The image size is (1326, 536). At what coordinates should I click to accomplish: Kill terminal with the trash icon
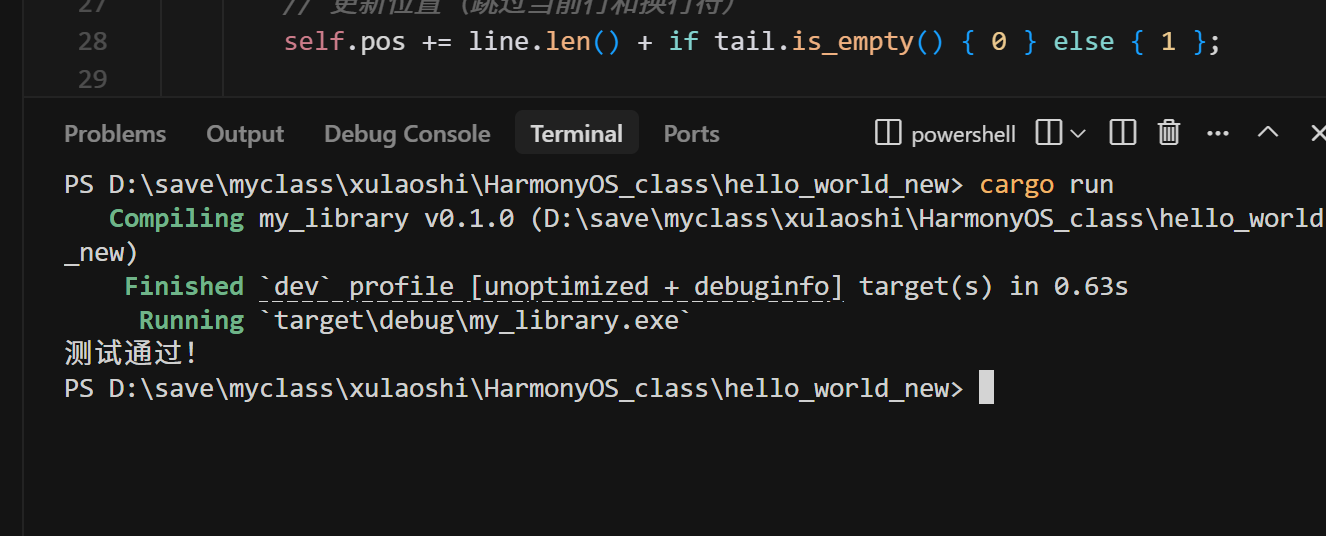click(1169, 132)
